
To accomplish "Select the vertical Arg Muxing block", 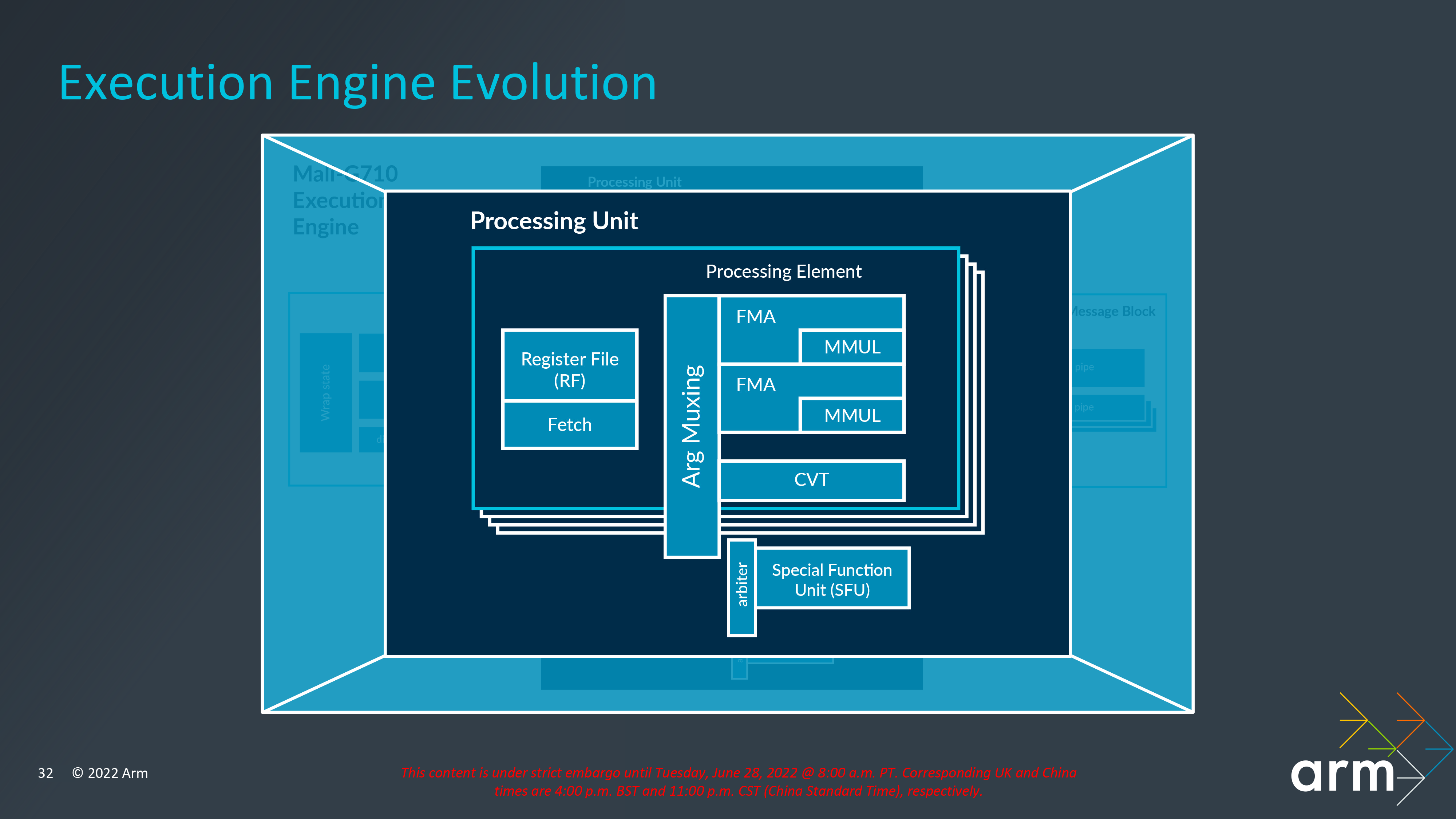I will click(692, 426).
